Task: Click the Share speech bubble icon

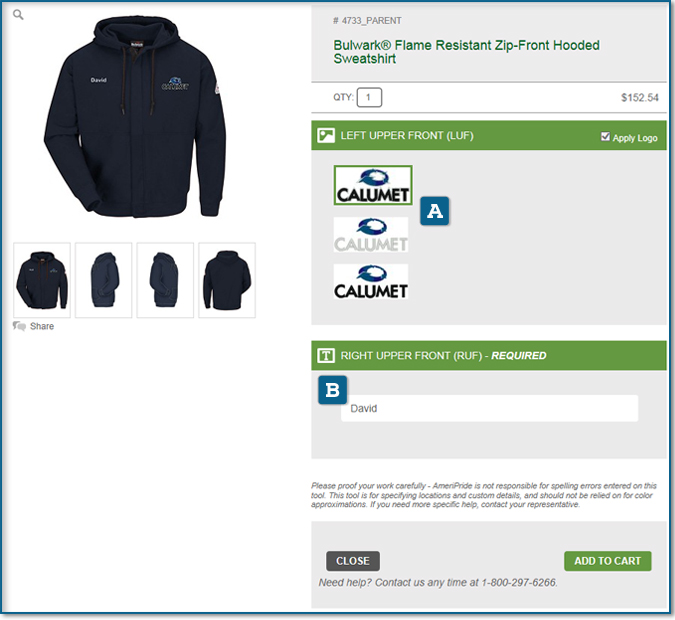Action: tap(19, 326)
